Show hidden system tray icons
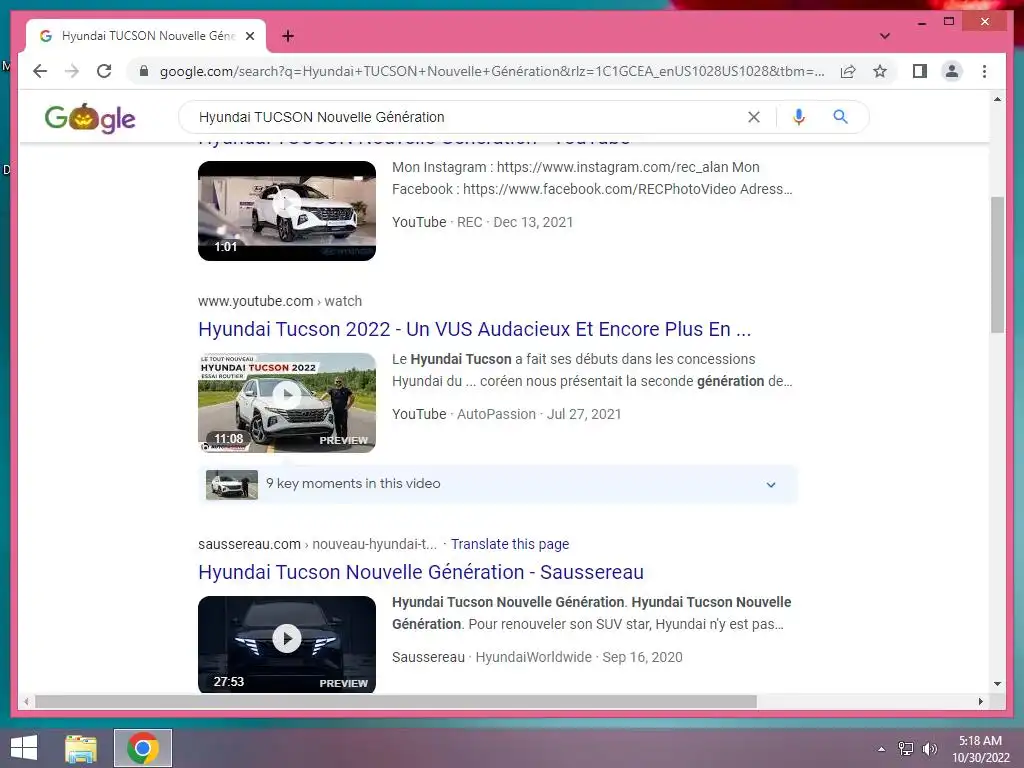Image resolution: width=1024 pixels, height=768 pixels. coord(881,749)
